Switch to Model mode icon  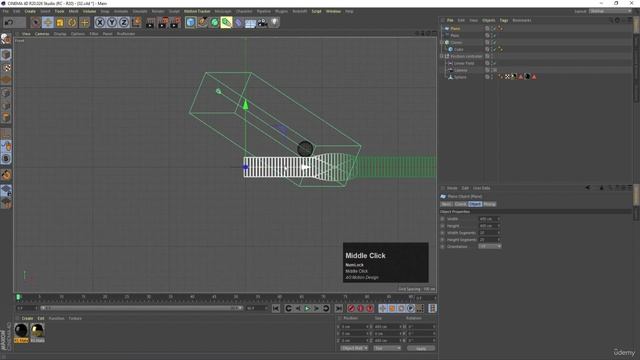[x=6, y=55]
